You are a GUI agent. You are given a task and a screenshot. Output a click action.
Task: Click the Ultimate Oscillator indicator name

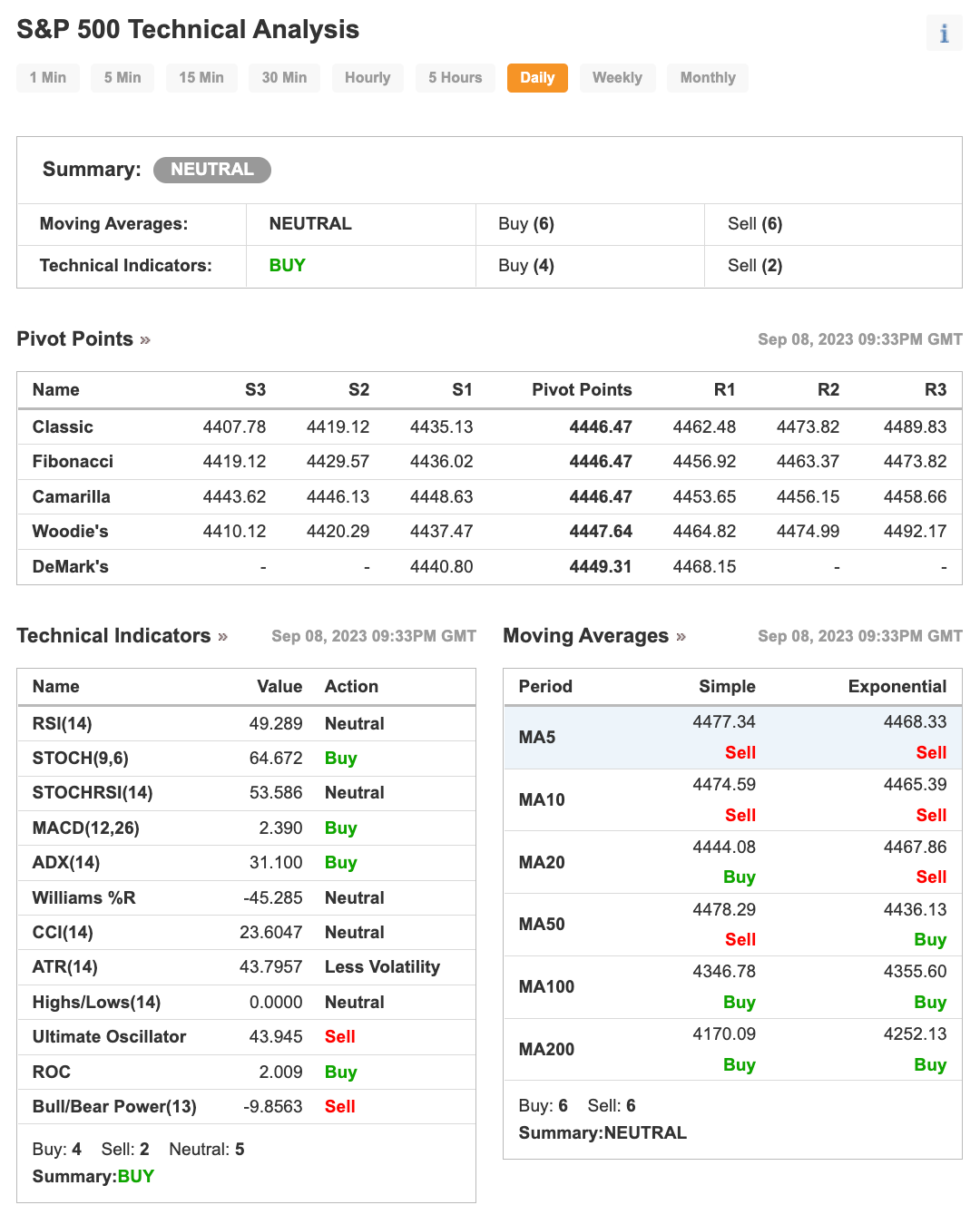(109, 1037)
